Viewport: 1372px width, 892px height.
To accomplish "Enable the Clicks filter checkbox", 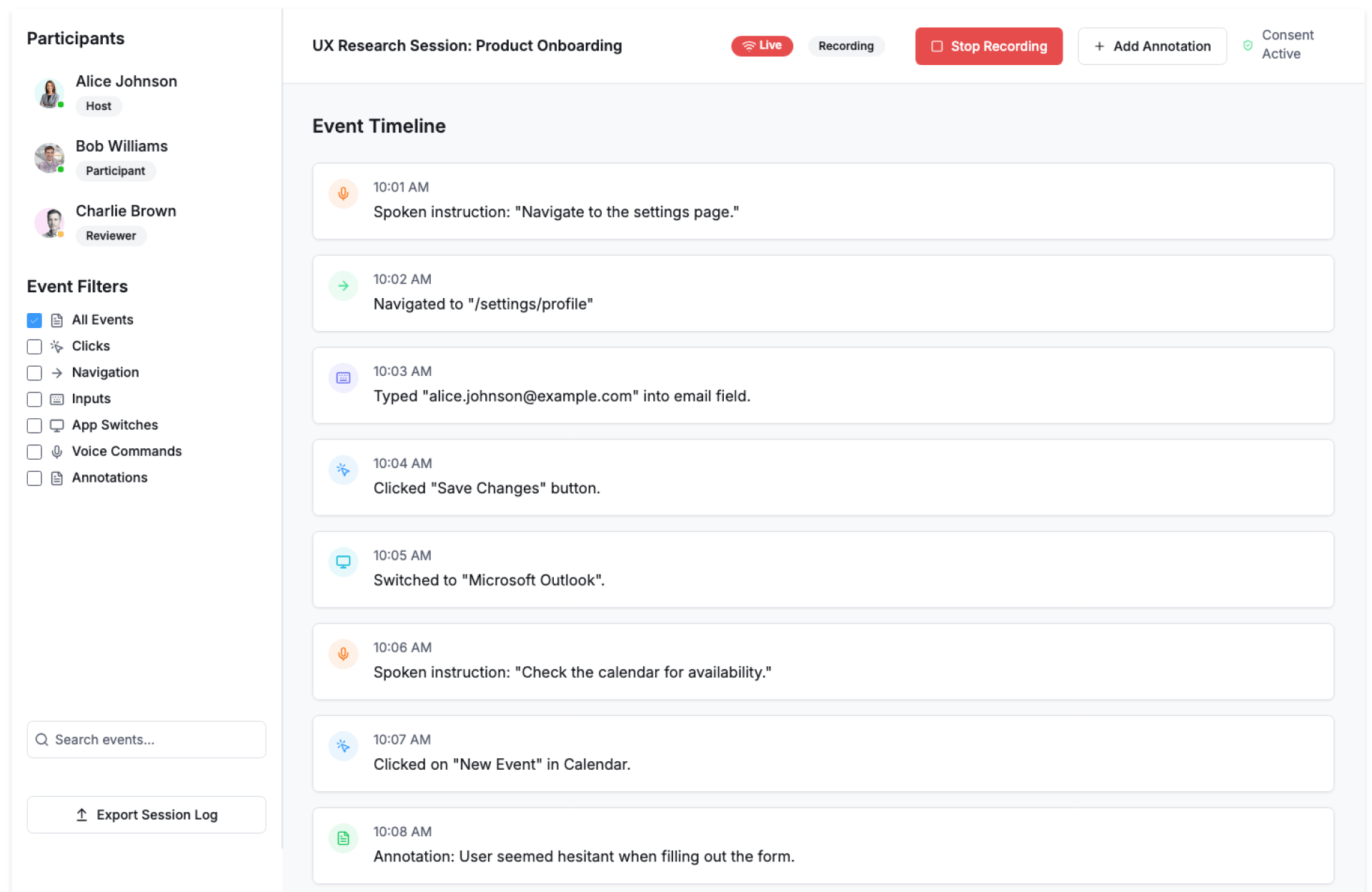I will pyautogui.click(x=34, y=347).
